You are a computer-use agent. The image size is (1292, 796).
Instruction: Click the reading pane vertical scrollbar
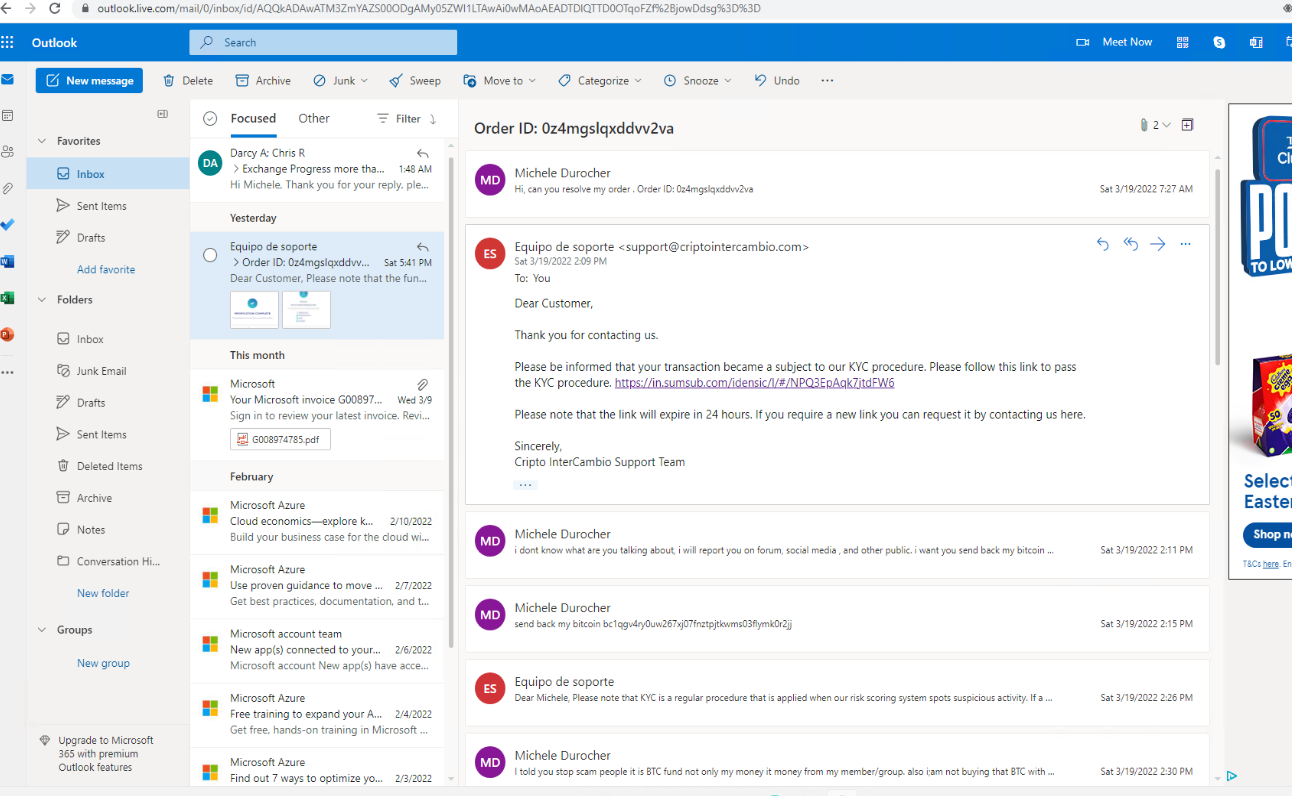pos(1217,268)
